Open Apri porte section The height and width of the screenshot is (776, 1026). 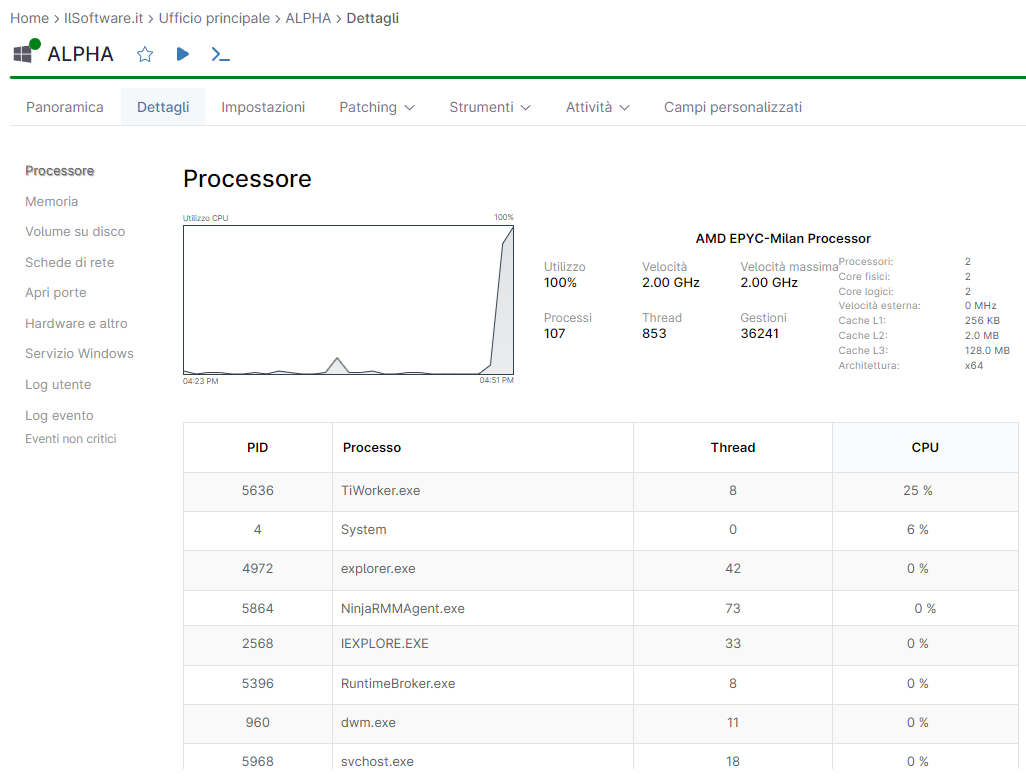click(56, 292)
